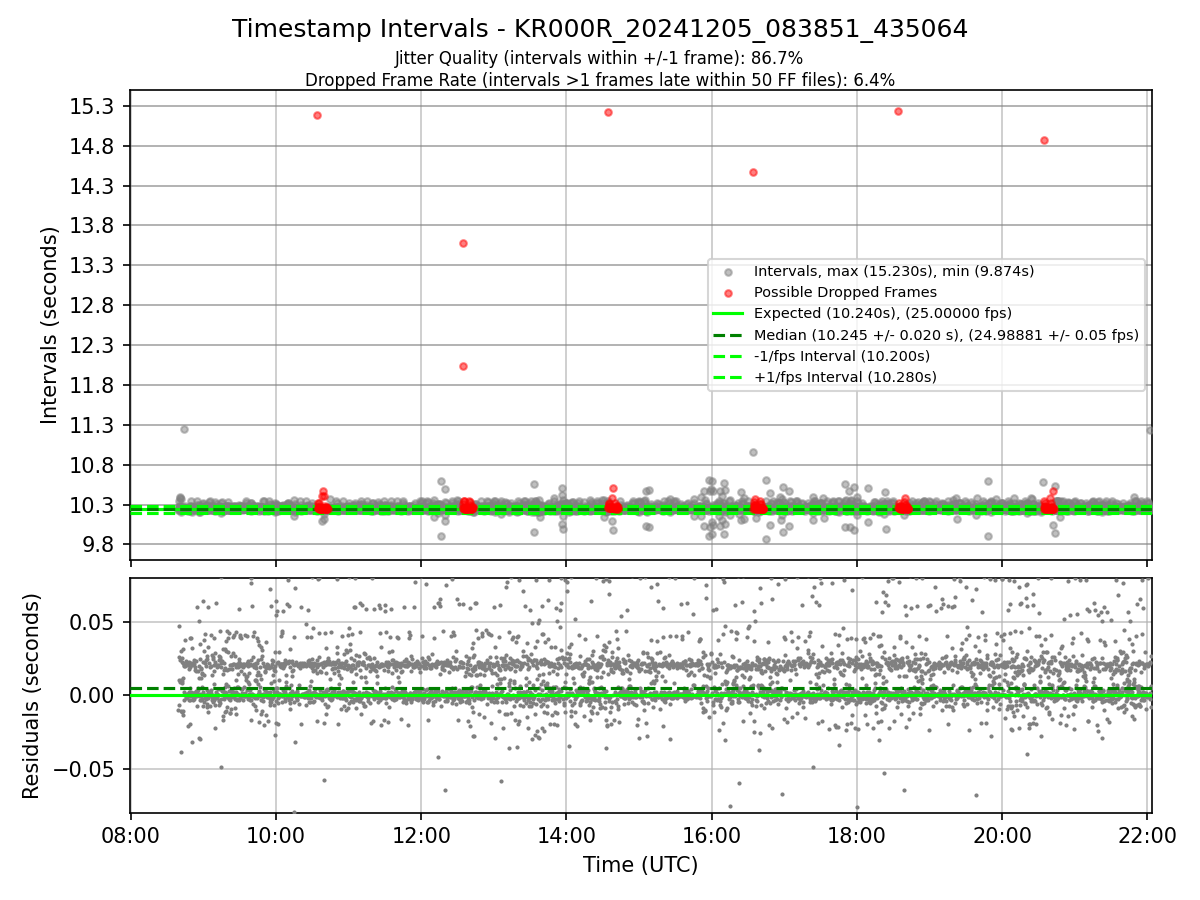Click the gray dot marker beside 'Intervals' legend entry
The width and height of the screenshot is (1200, 900).
[x=728, y=272]
